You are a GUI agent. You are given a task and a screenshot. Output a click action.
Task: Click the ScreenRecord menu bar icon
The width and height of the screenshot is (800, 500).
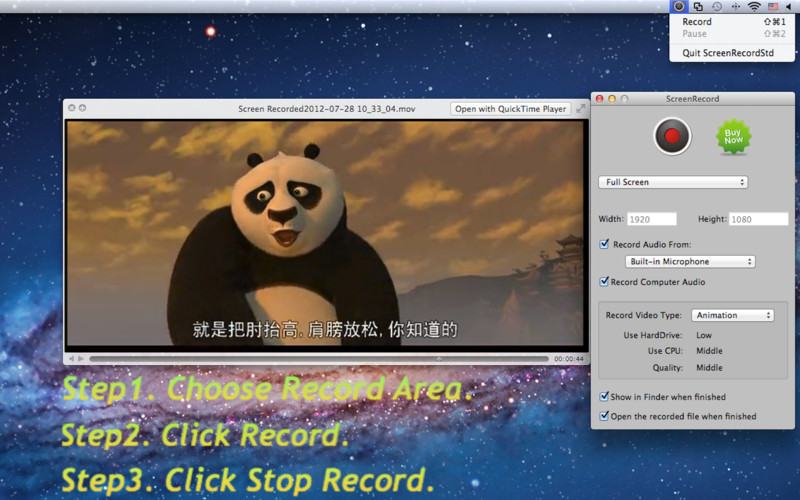point(679,7)
